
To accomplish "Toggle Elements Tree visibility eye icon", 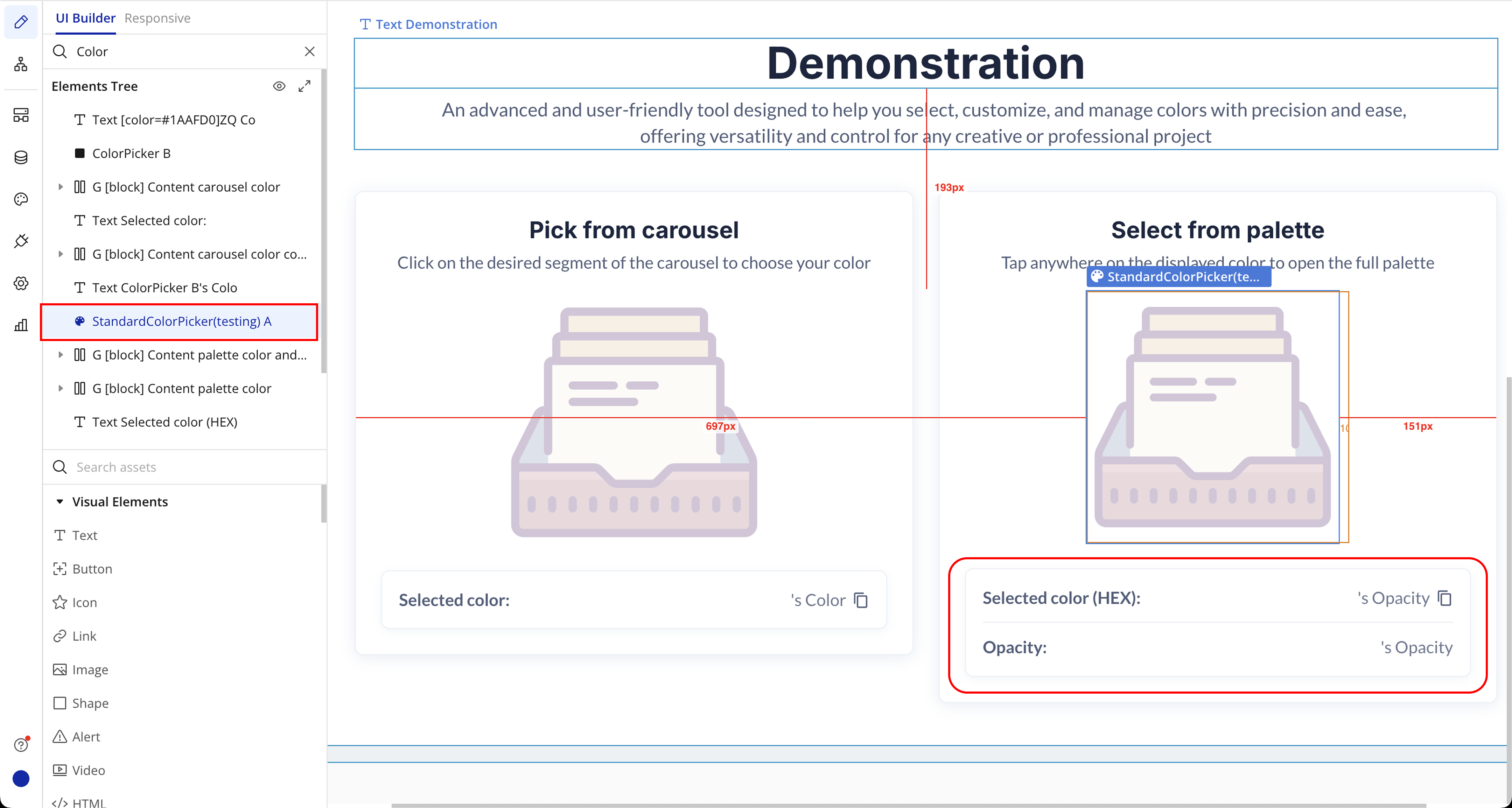I will tap(279, 86).
